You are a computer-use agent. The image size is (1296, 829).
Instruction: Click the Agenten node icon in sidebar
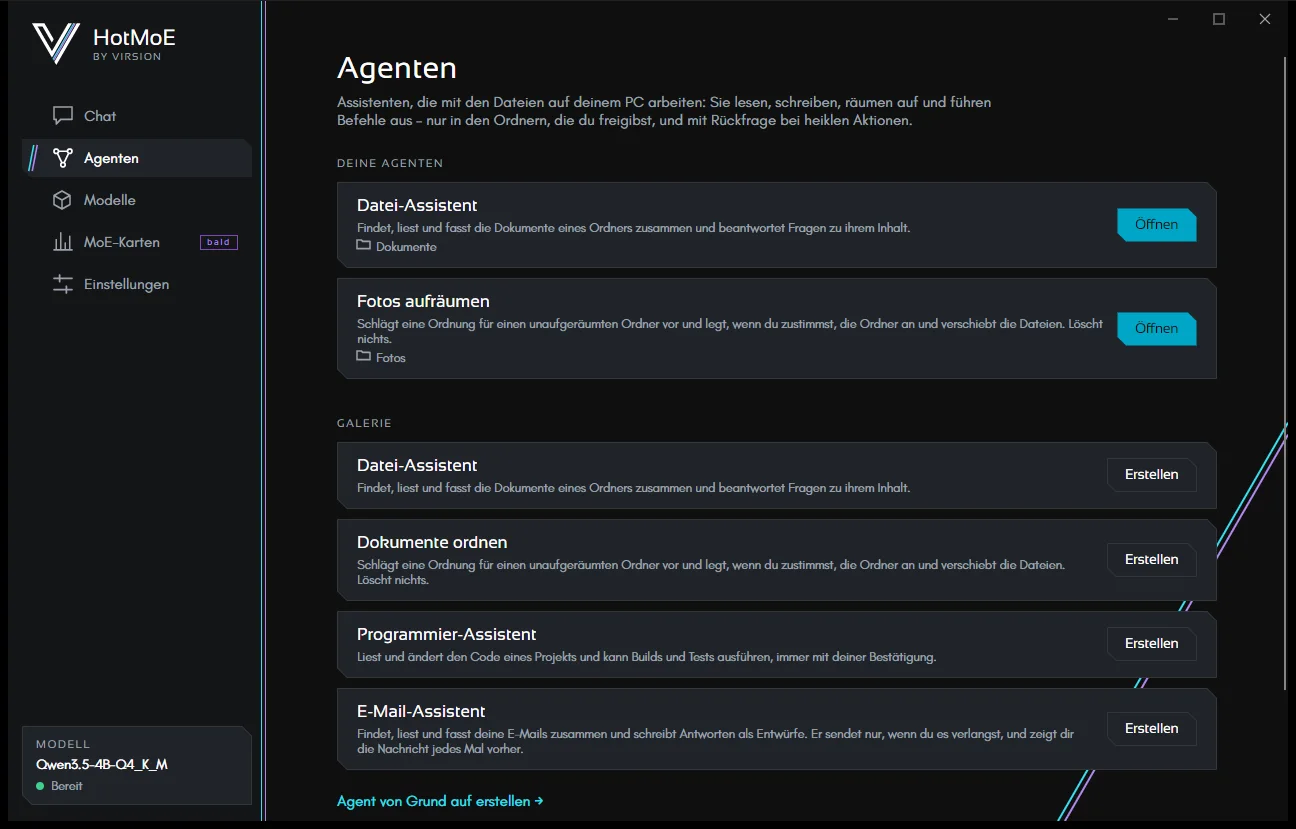click(x=63, y=158)
